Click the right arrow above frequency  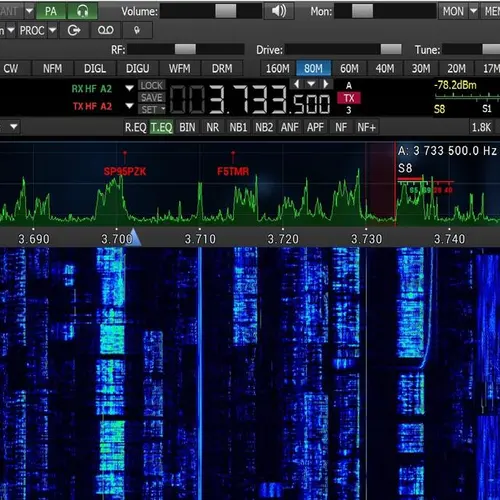point(326,84)
